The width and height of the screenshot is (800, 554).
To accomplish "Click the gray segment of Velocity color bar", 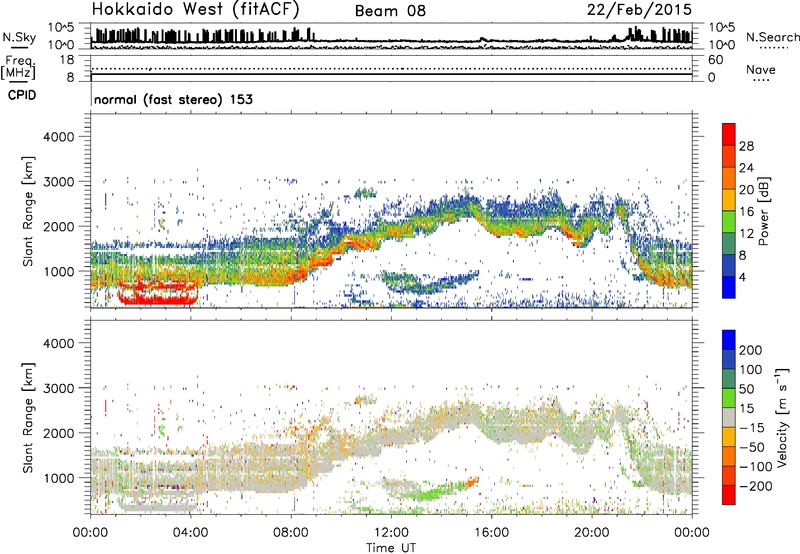I will click(729, 417).
